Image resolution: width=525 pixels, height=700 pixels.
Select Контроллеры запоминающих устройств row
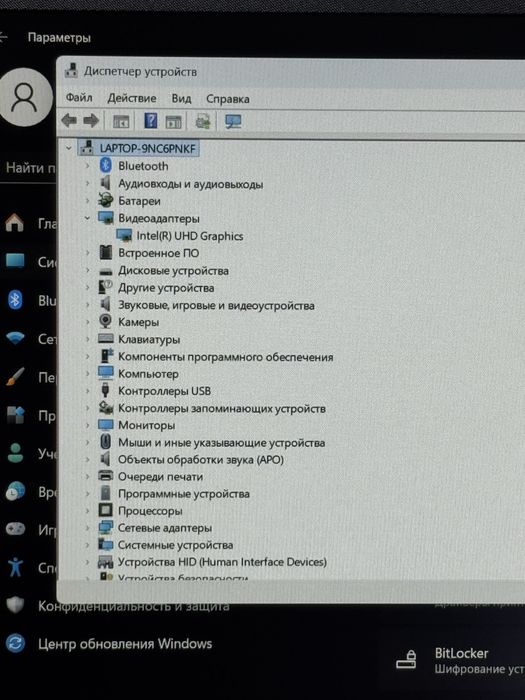221,408
